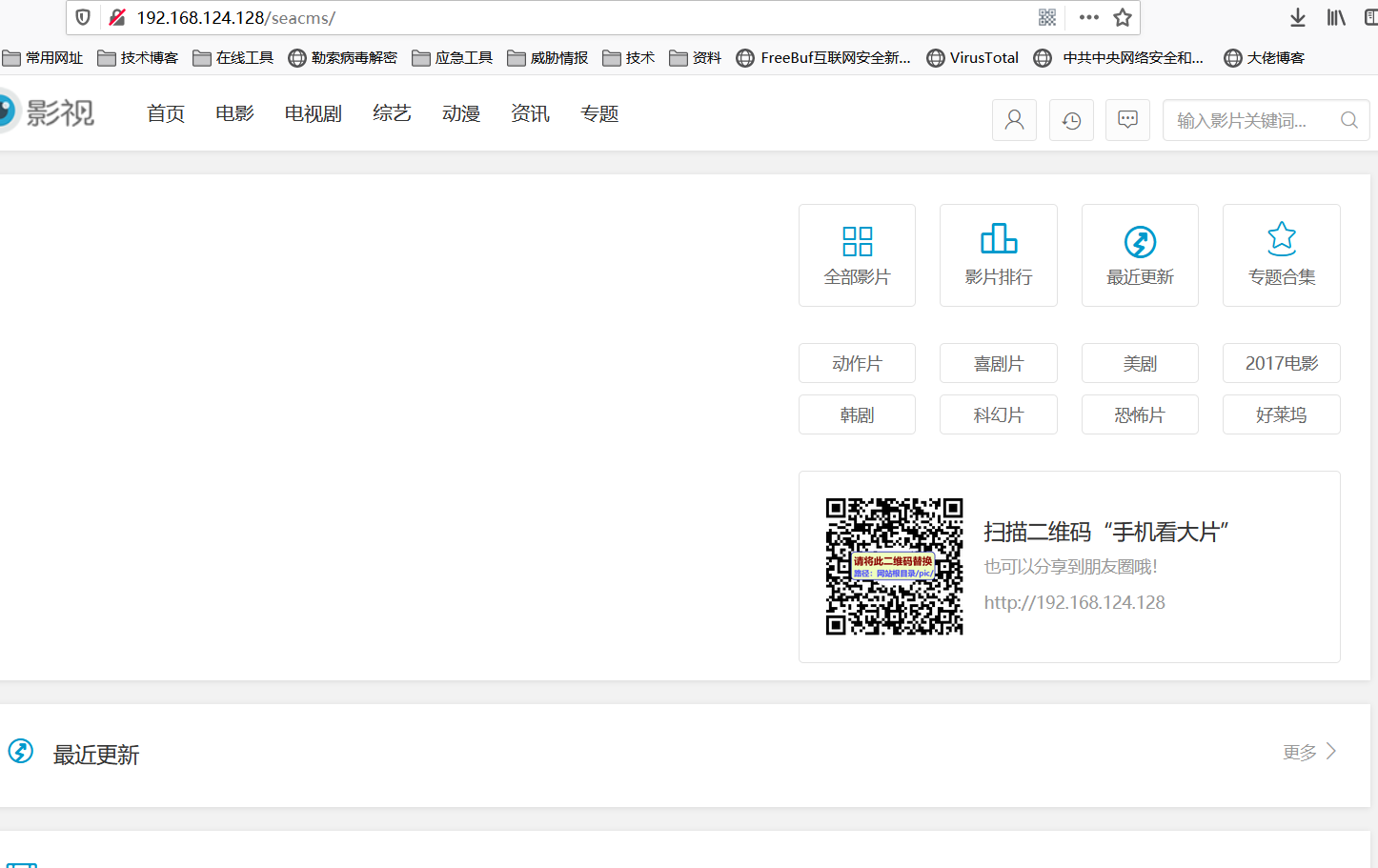The width and height of the screenshot is (1378, 868).
Task: Go to 电影 in navigation
Action: pyautogui.click(x=234, y=113)
